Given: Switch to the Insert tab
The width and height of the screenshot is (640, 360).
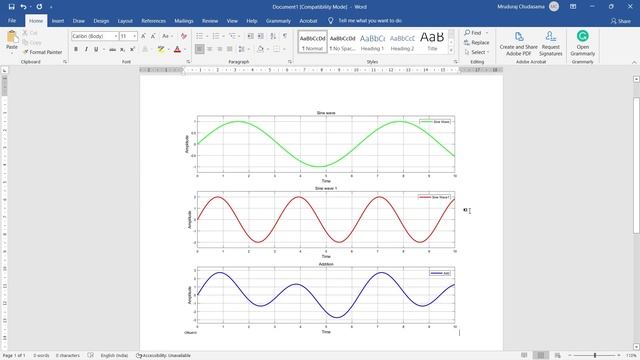Looking at the screenshot, I should (58, 21).
